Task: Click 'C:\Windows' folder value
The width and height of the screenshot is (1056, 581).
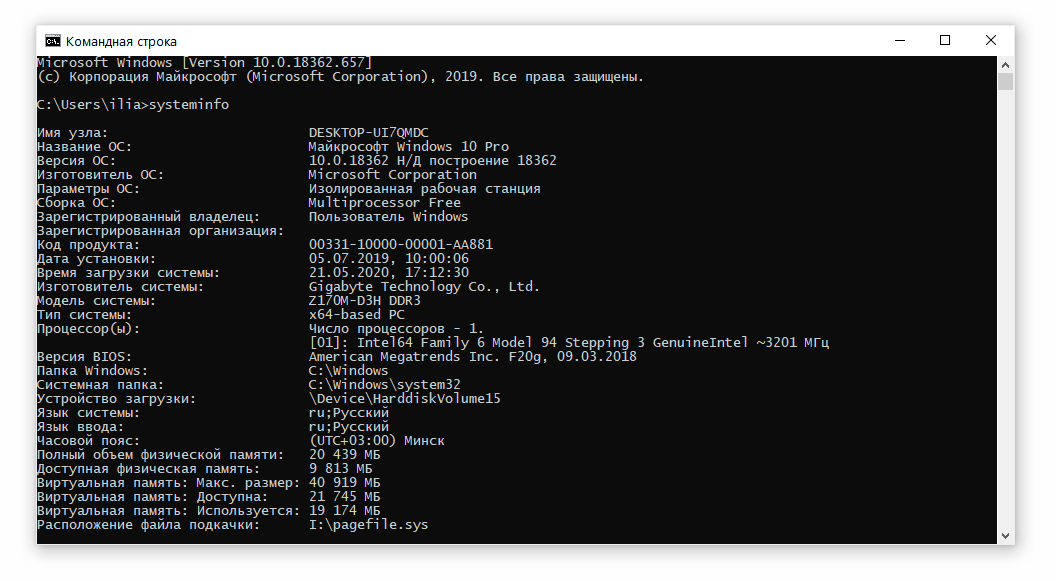Action: pyautogui.click(x=348, y=371)
